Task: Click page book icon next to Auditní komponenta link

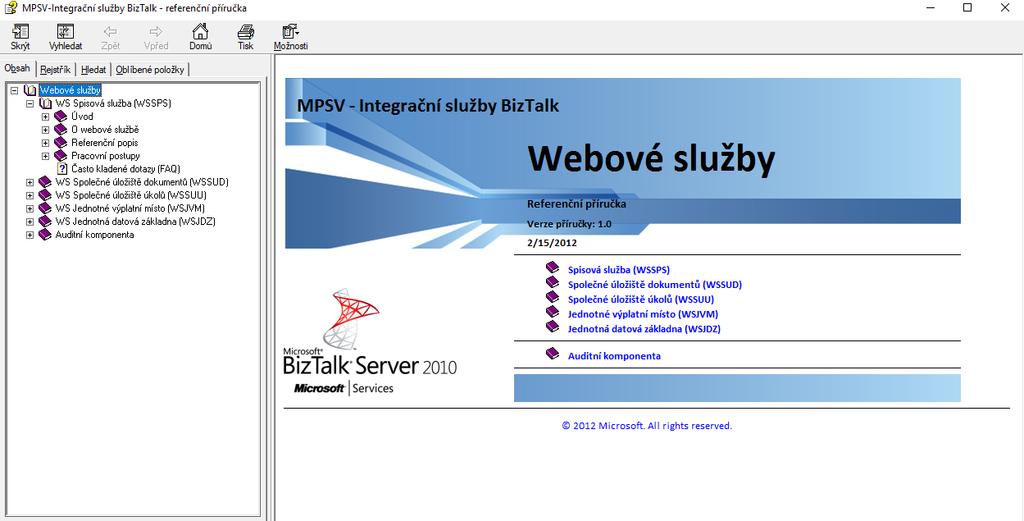Action: coord(552,354)
